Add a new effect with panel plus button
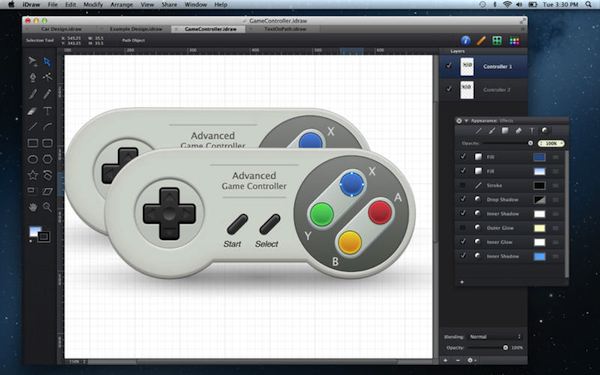 (x=462, y=282)
